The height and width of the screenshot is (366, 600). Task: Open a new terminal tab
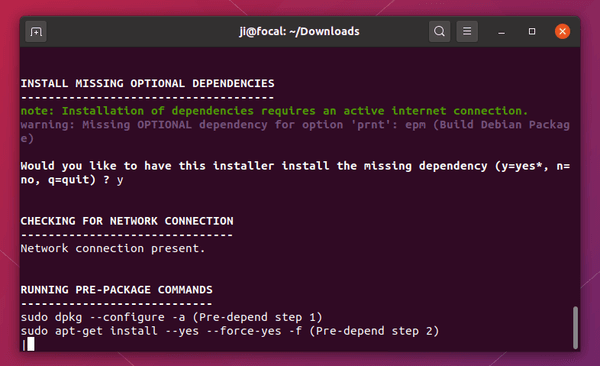(36, 31)
